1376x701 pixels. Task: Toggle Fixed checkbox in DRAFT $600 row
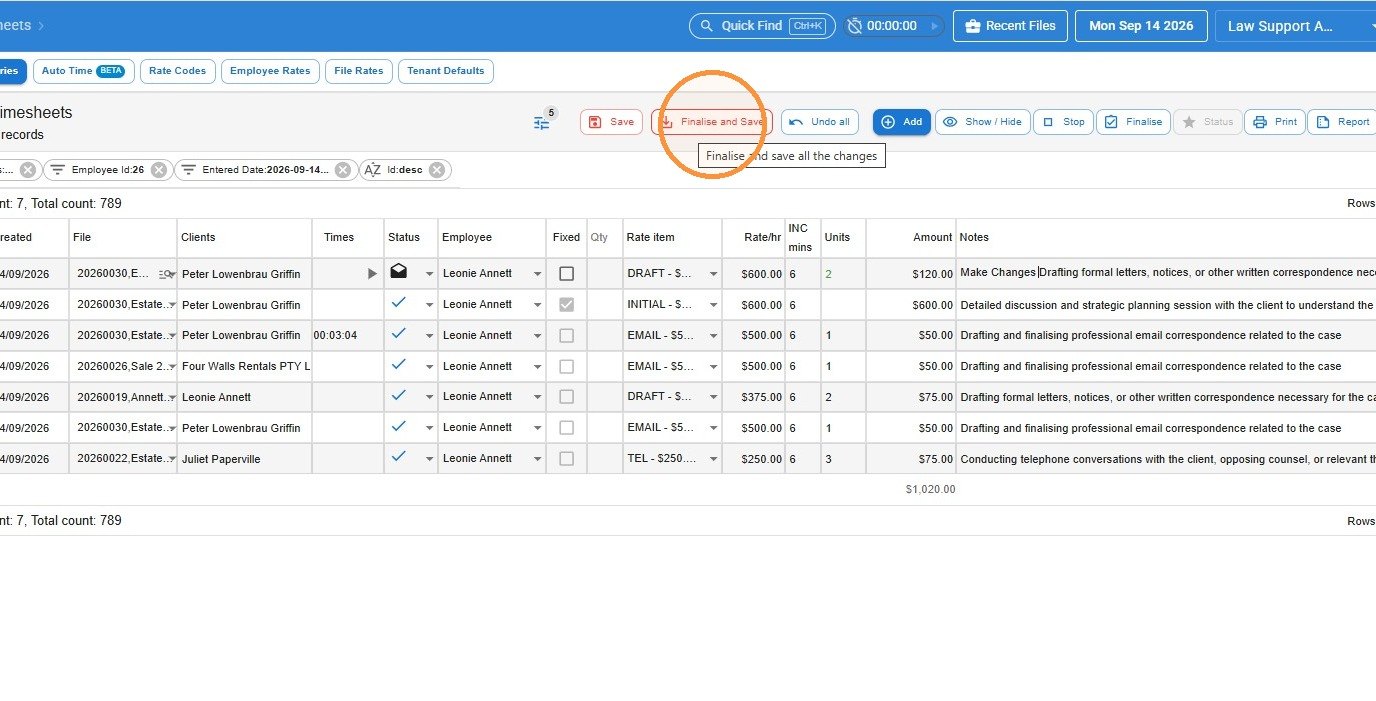coord(566,273)
